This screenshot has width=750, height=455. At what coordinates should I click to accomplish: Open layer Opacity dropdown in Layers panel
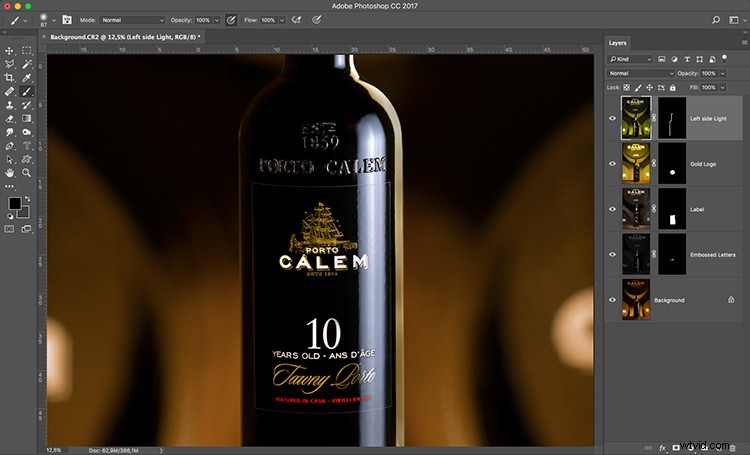pos(723,73)
